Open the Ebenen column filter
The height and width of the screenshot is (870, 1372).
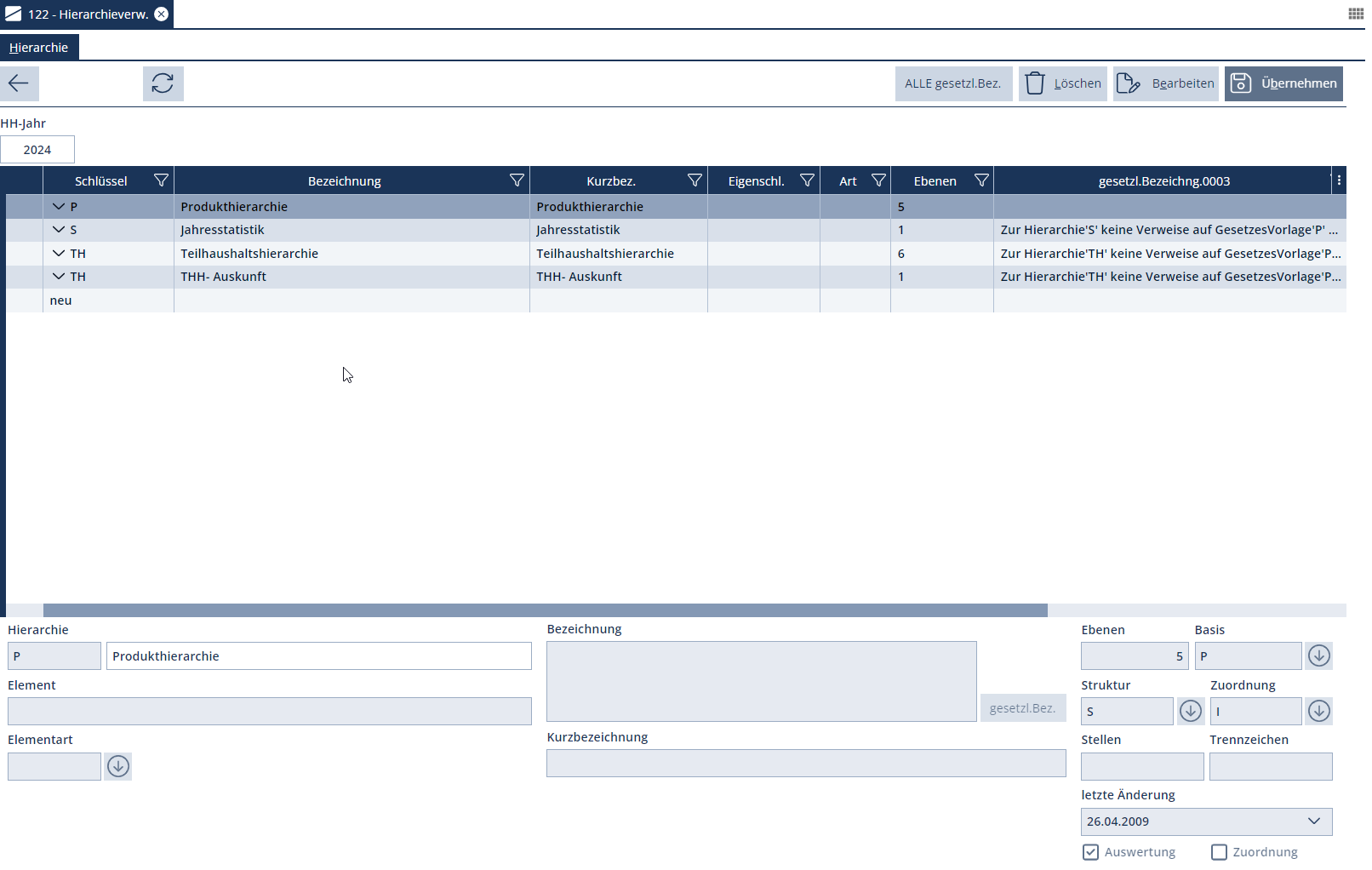[981, 180]
